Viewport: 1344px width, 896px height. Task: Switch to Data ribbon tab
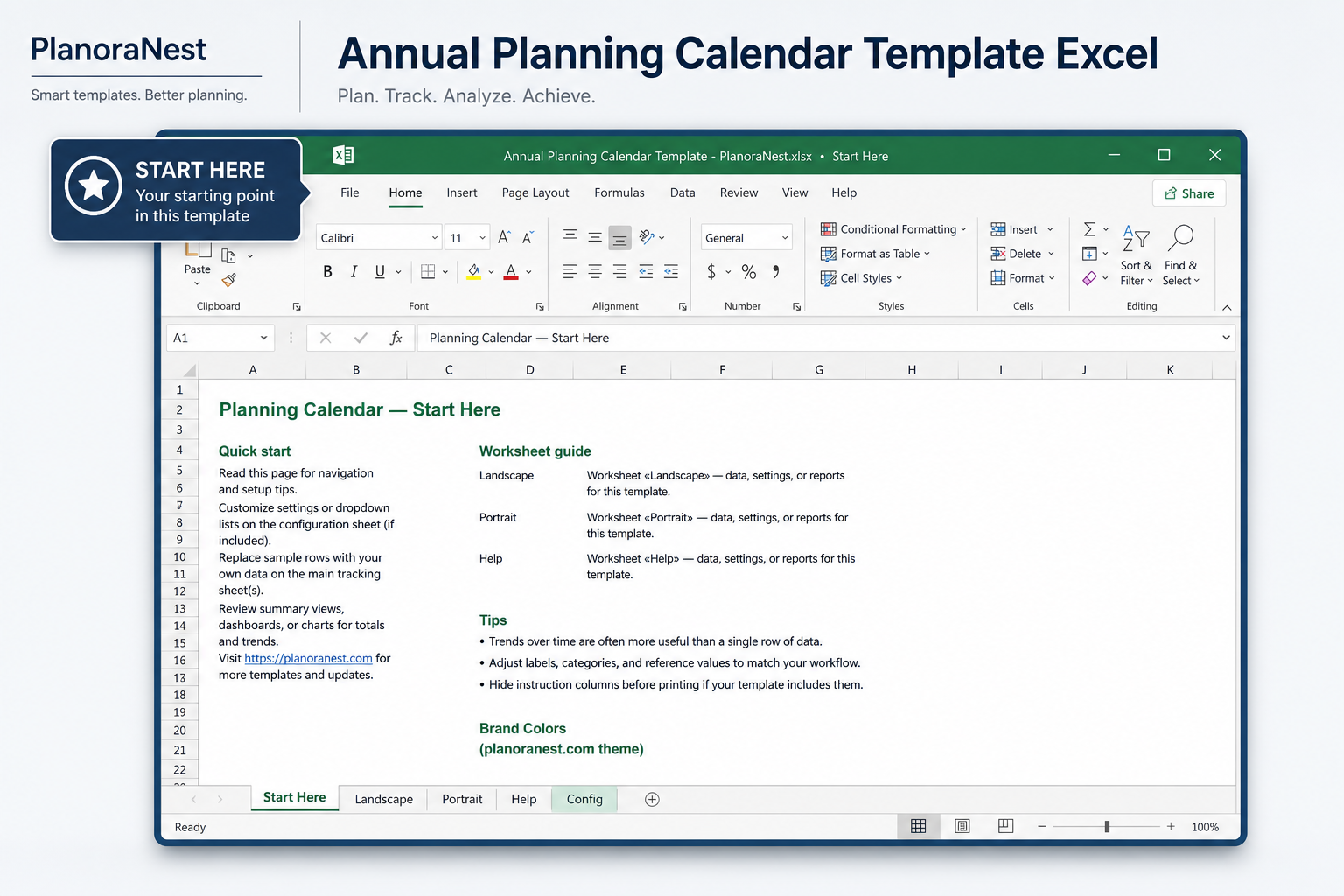click(x=682, y=192)
